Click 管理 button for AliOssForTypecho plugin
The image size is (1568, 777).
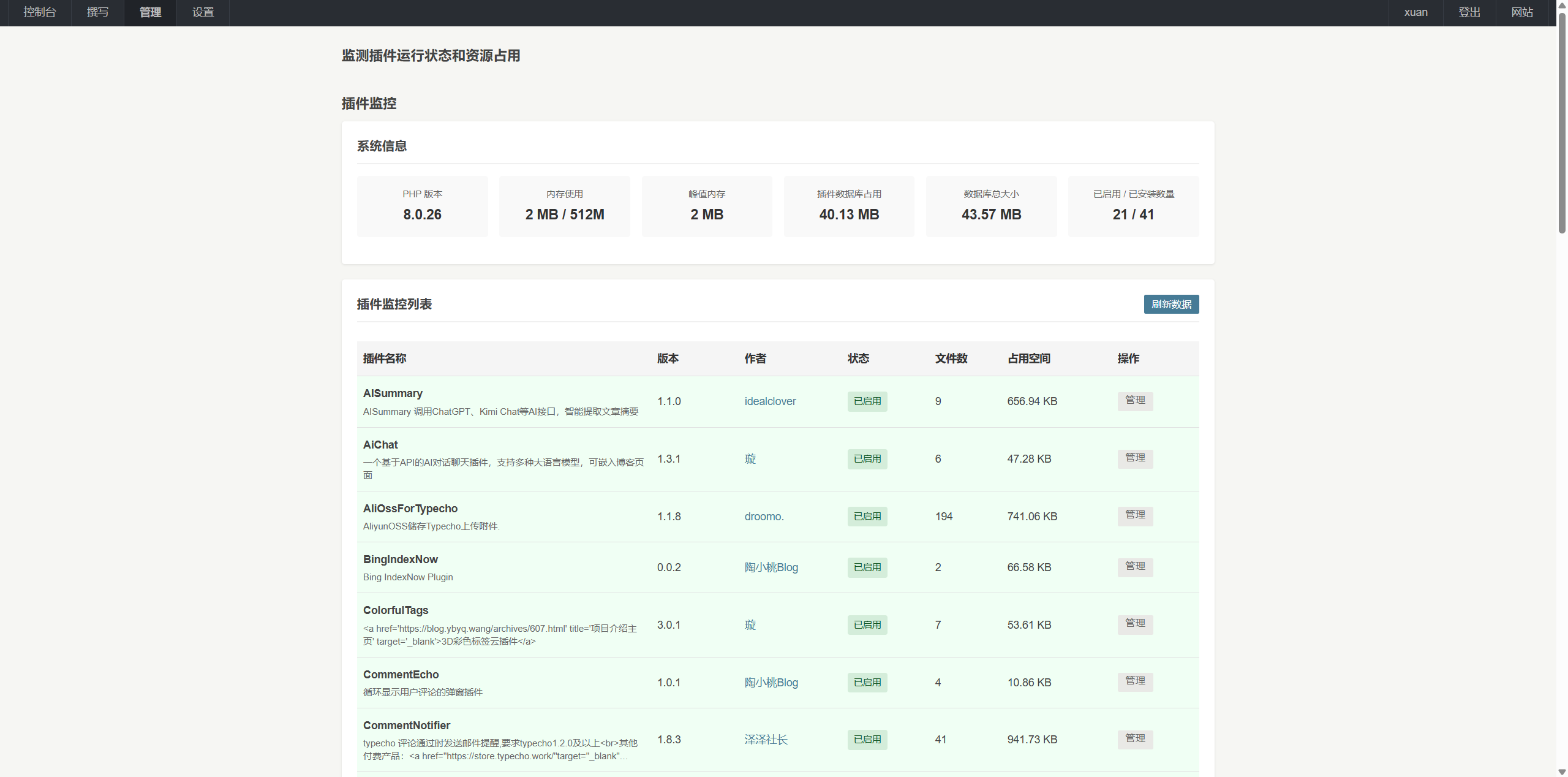pyautogui.click(x=1134, y=515)
